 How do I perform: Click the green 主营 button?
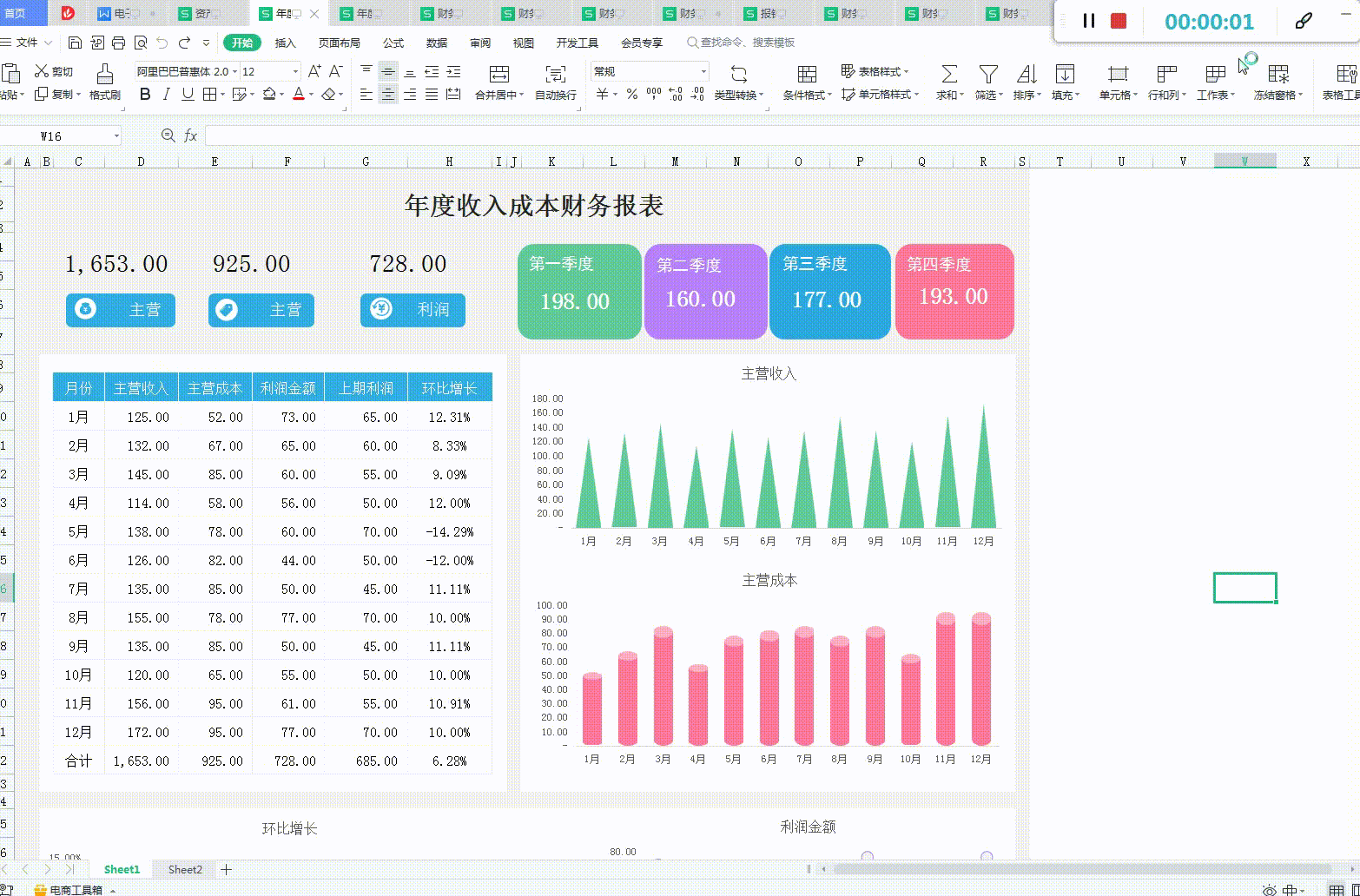click(121, 310)
